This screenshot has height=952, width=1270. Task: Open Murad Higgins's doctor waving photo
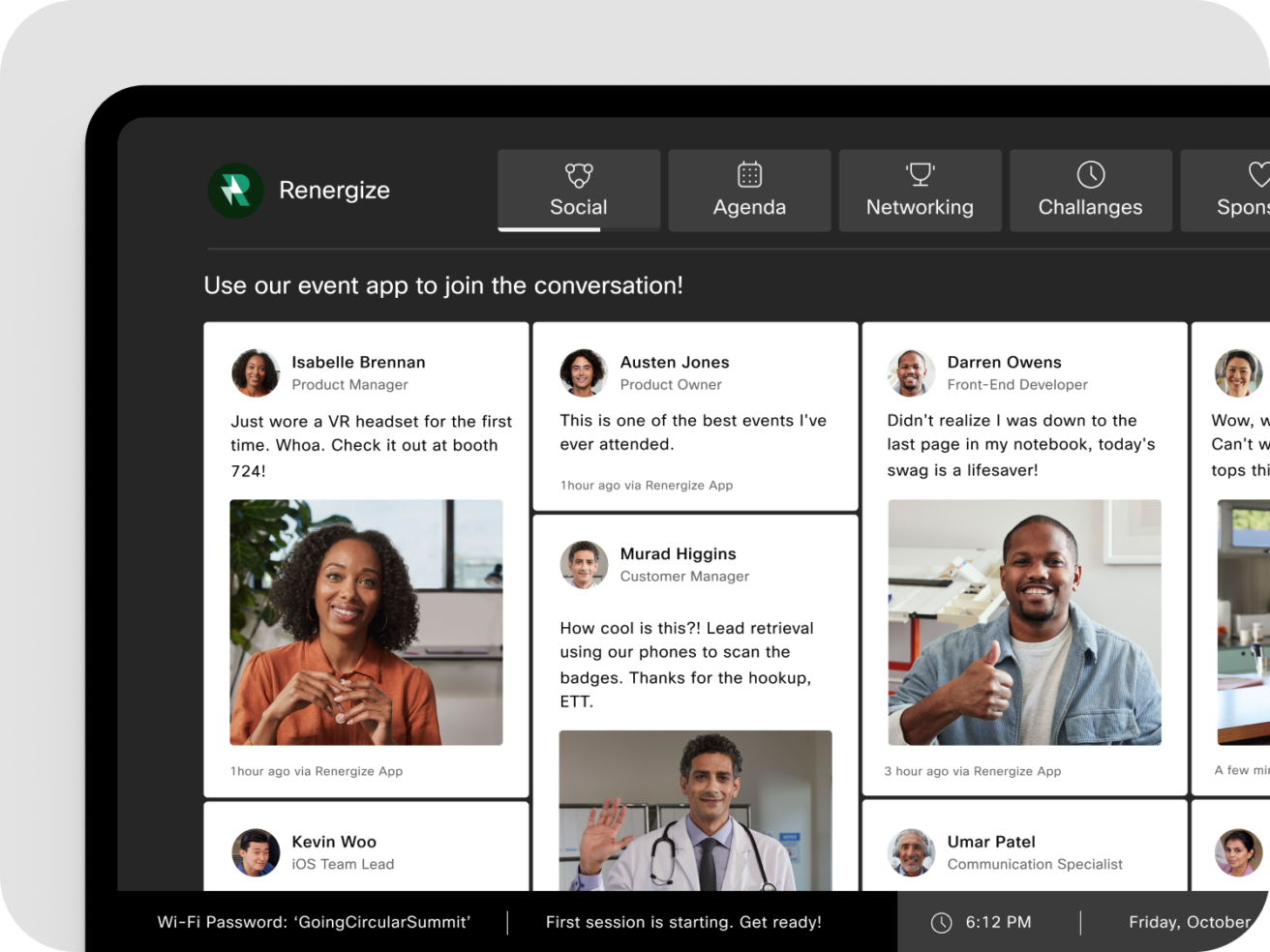click(695, 811)
